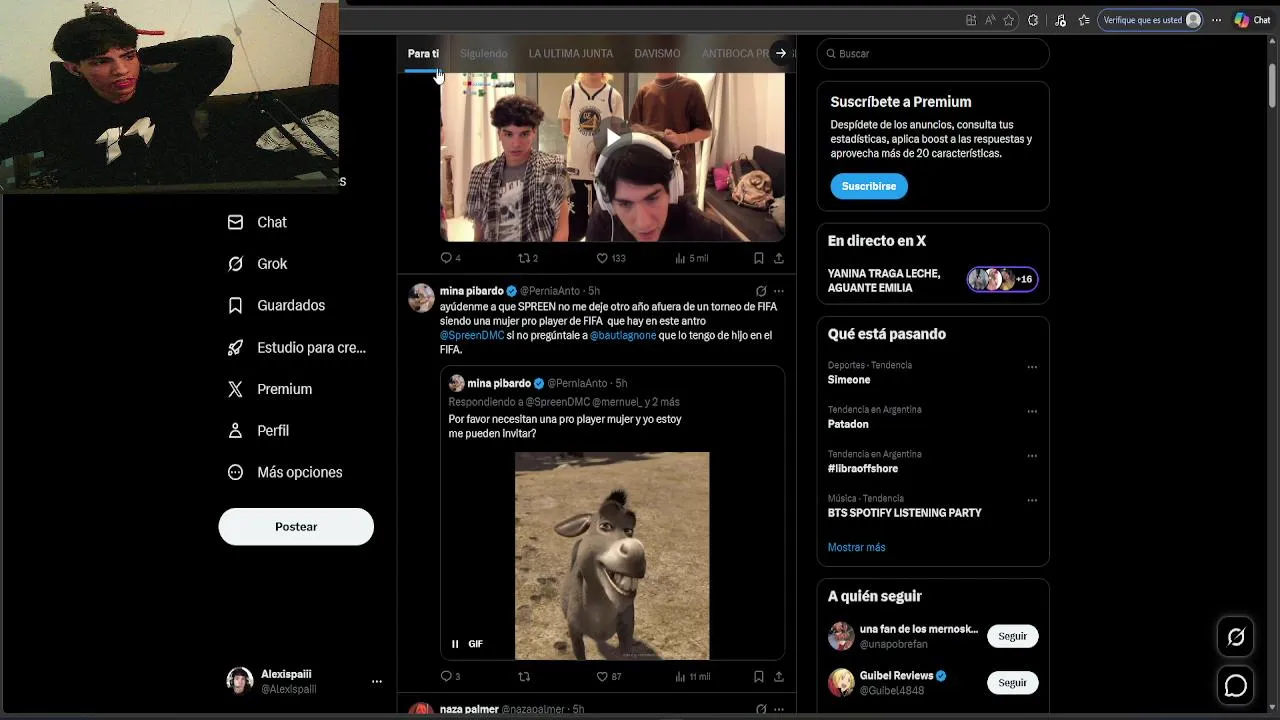The width and height of the screenshot is (1280, 720).
Task: Open the ANTIBOCA tab
Action: pos(735,53)
